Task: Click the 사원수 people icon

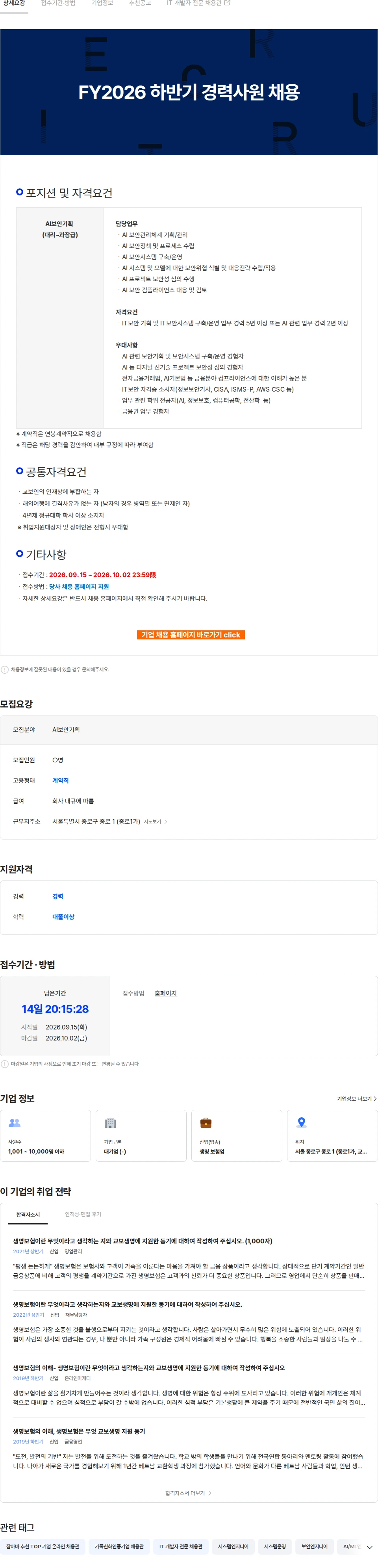Action: coord(15,1123)
